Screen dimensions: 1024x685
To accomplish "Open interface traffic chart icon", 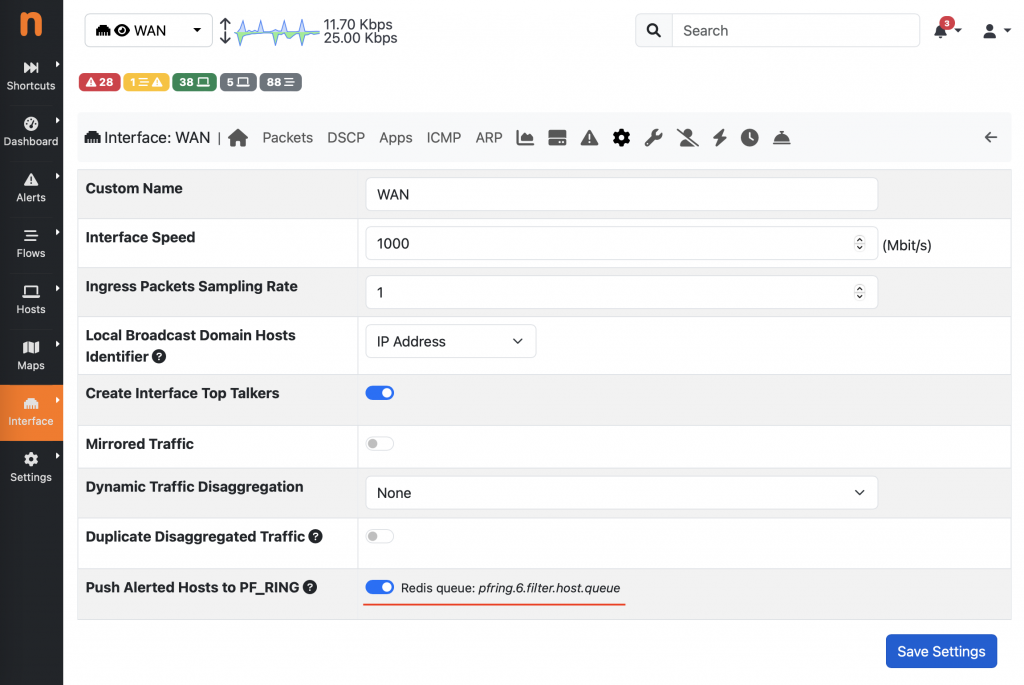I will coord(525,138).
